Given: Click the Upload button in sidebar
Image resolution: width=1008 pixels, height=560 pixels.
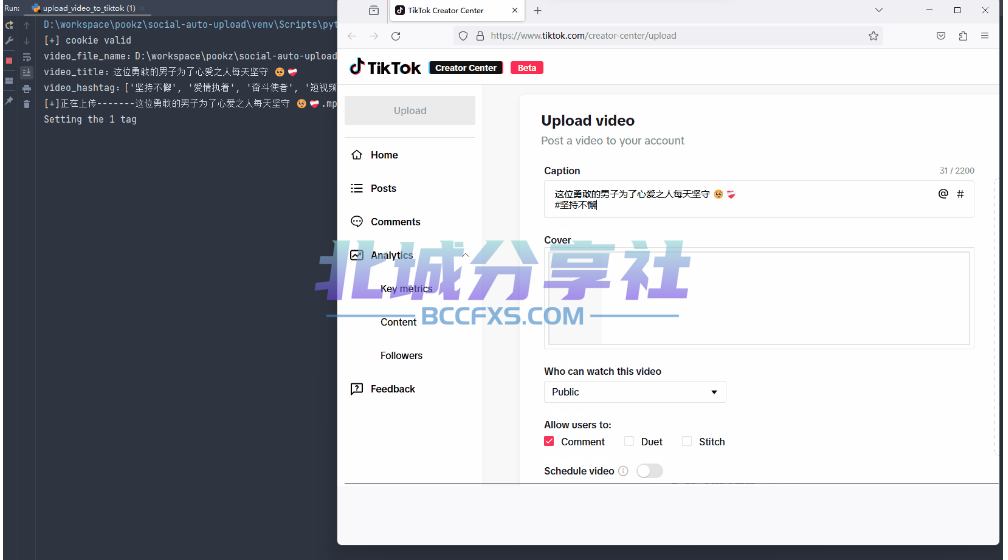Looking at the screenshot, I should pos(410,111).
